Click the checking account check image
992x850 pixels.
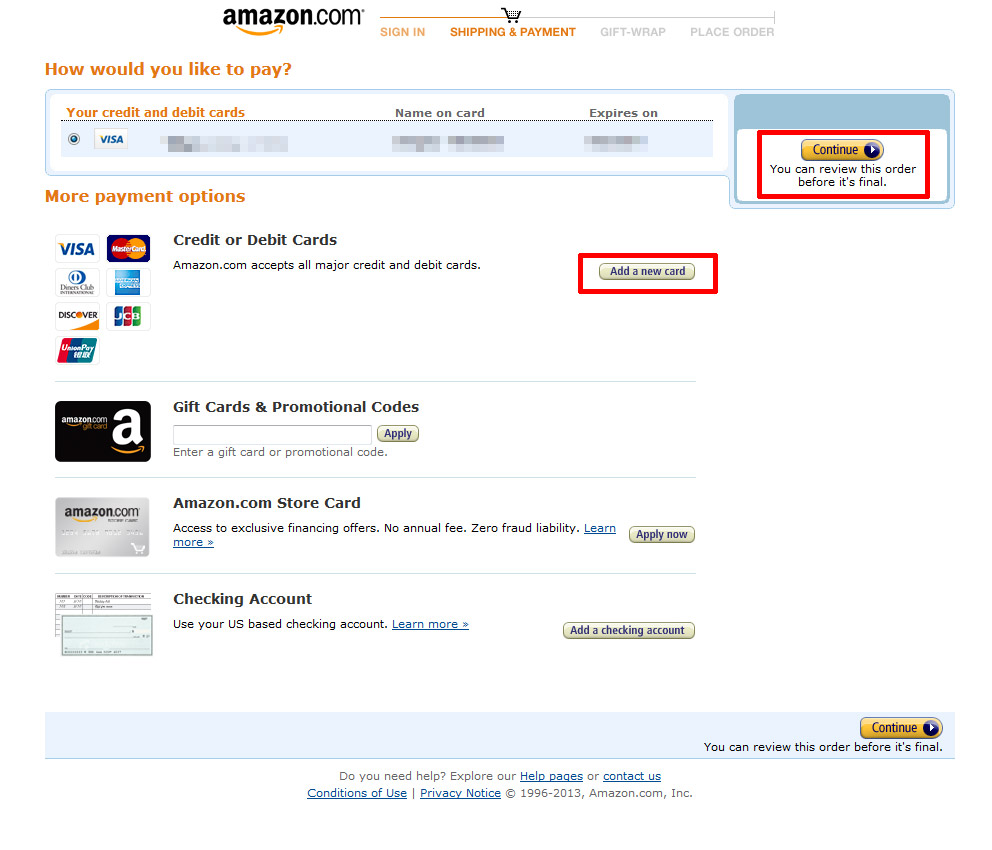point(104,624)
